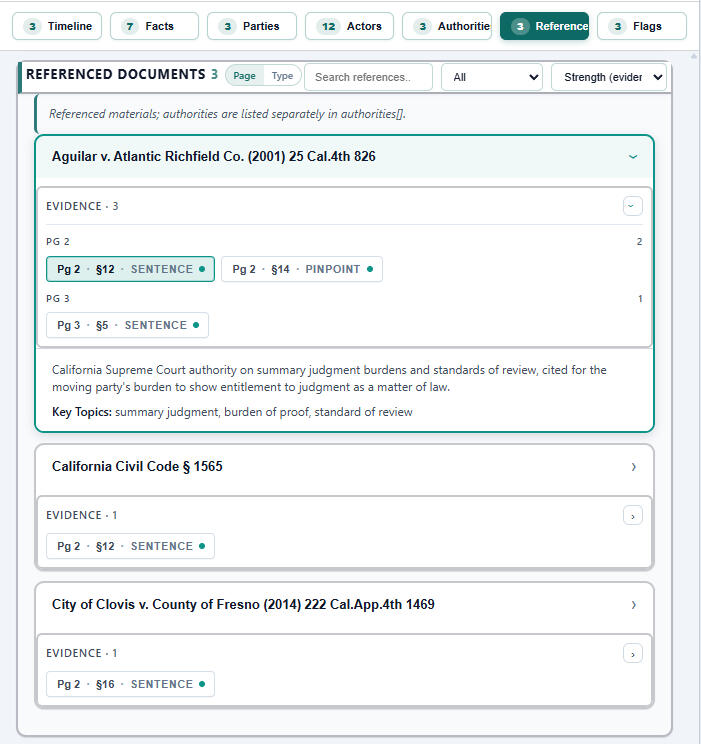Expand the City of Clovis entry chevron
This screenshot has height=744, width=701.
[x=633, y=605]
